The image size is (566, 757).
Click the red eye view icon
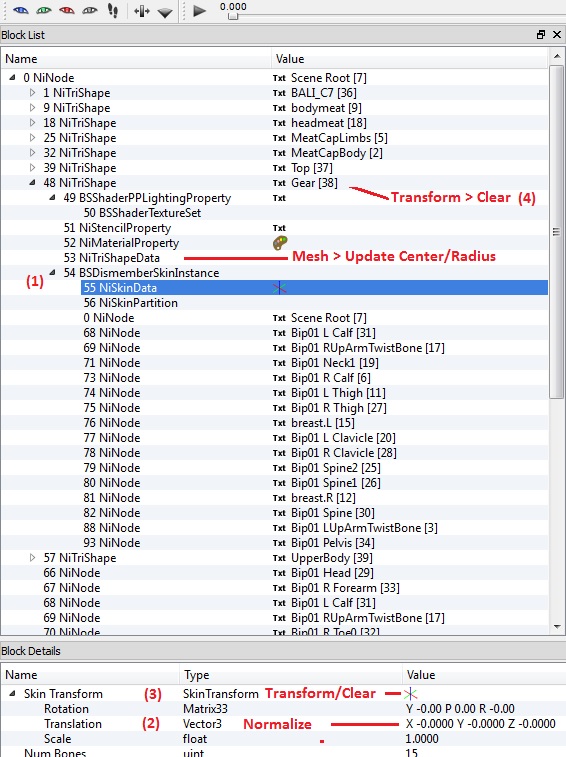pyautogui.click(x=67, y=10)
